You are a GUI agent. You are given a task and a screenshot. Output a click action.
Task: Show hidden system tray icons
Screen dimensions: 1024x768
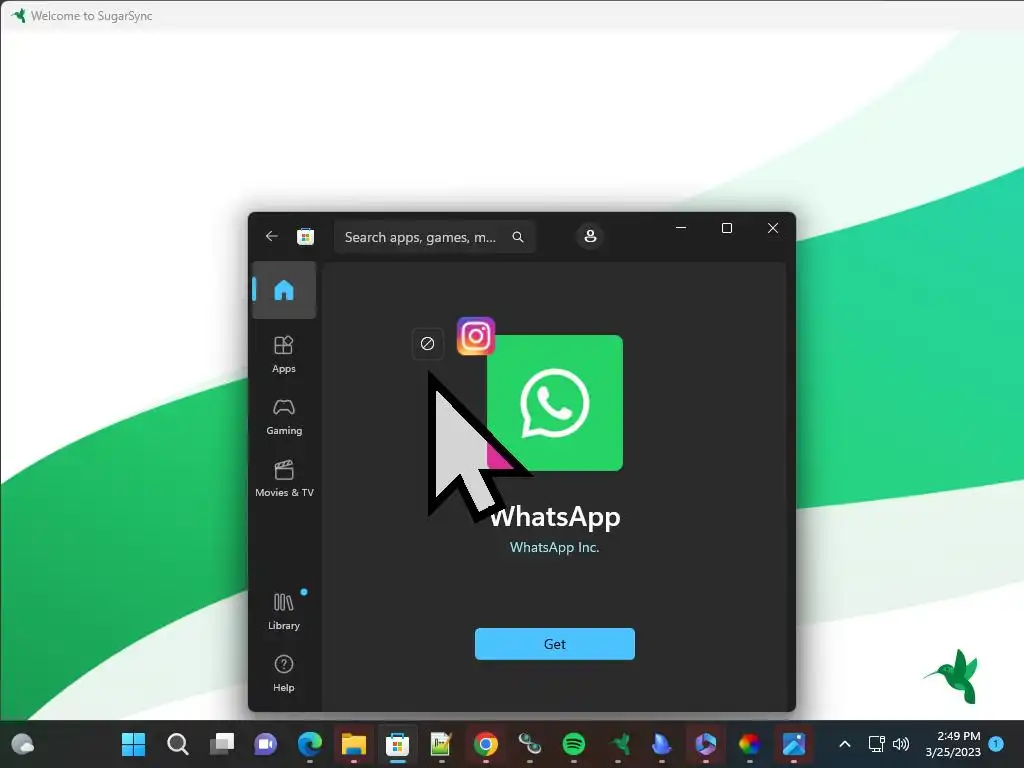click(844, 744)
